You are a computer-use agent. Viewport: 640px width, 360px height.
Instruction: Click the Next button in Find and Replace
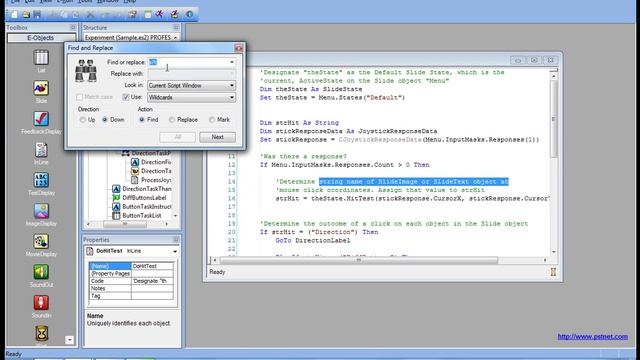(x=218, y=137)
